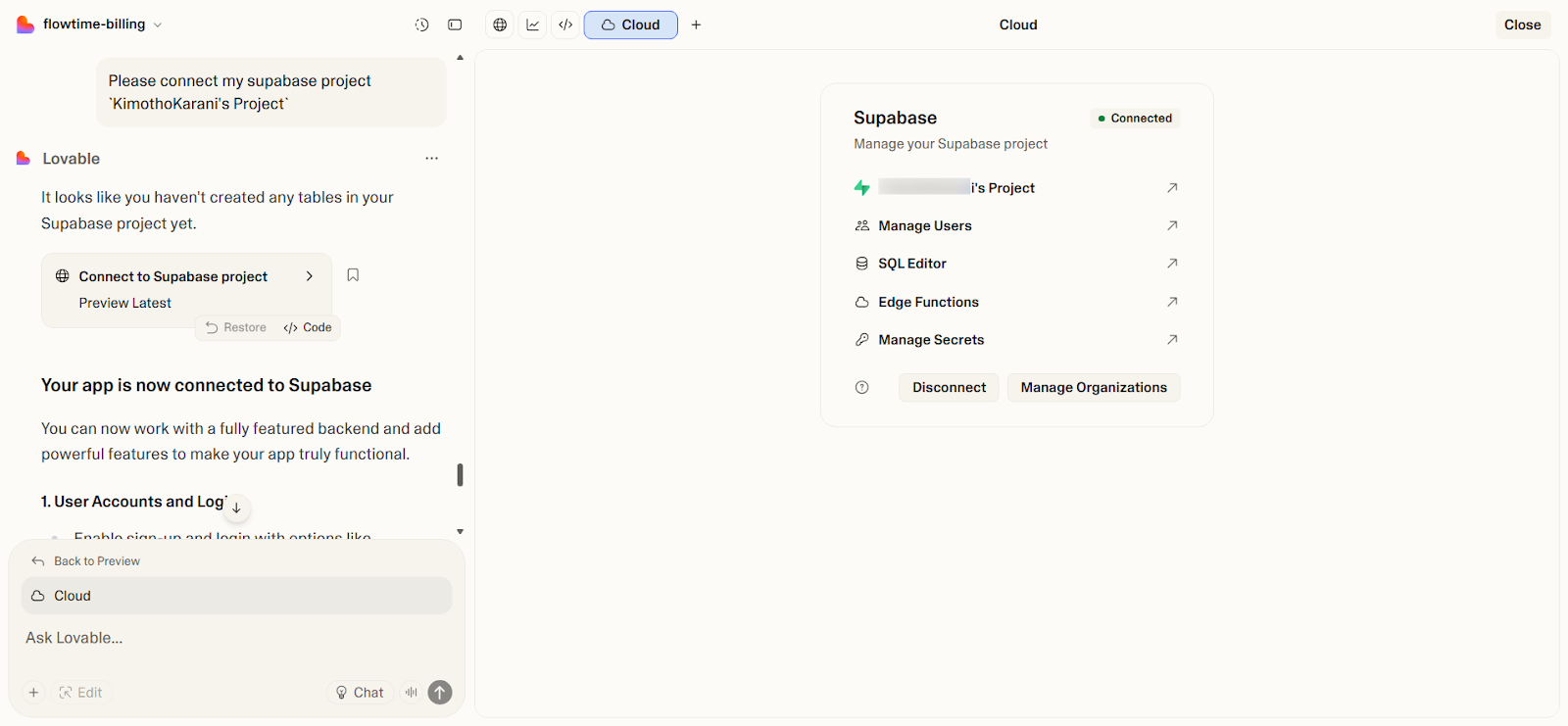Attach a file with the plus button
Screen dimensions: 1568x726
tap(33, 693)
